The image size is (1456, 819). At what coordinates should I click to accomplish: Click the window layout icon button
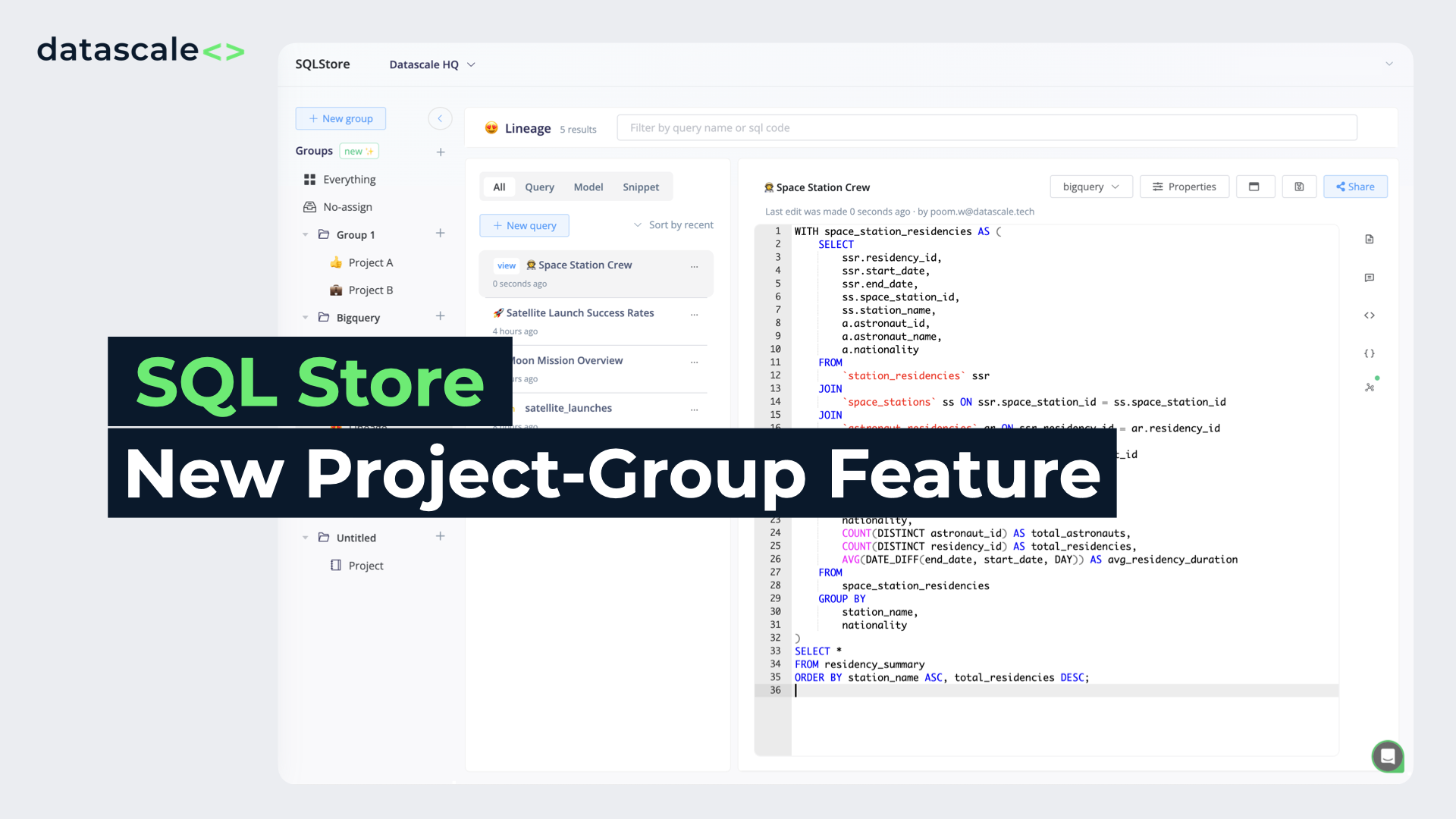click(x=1254, y=187)
